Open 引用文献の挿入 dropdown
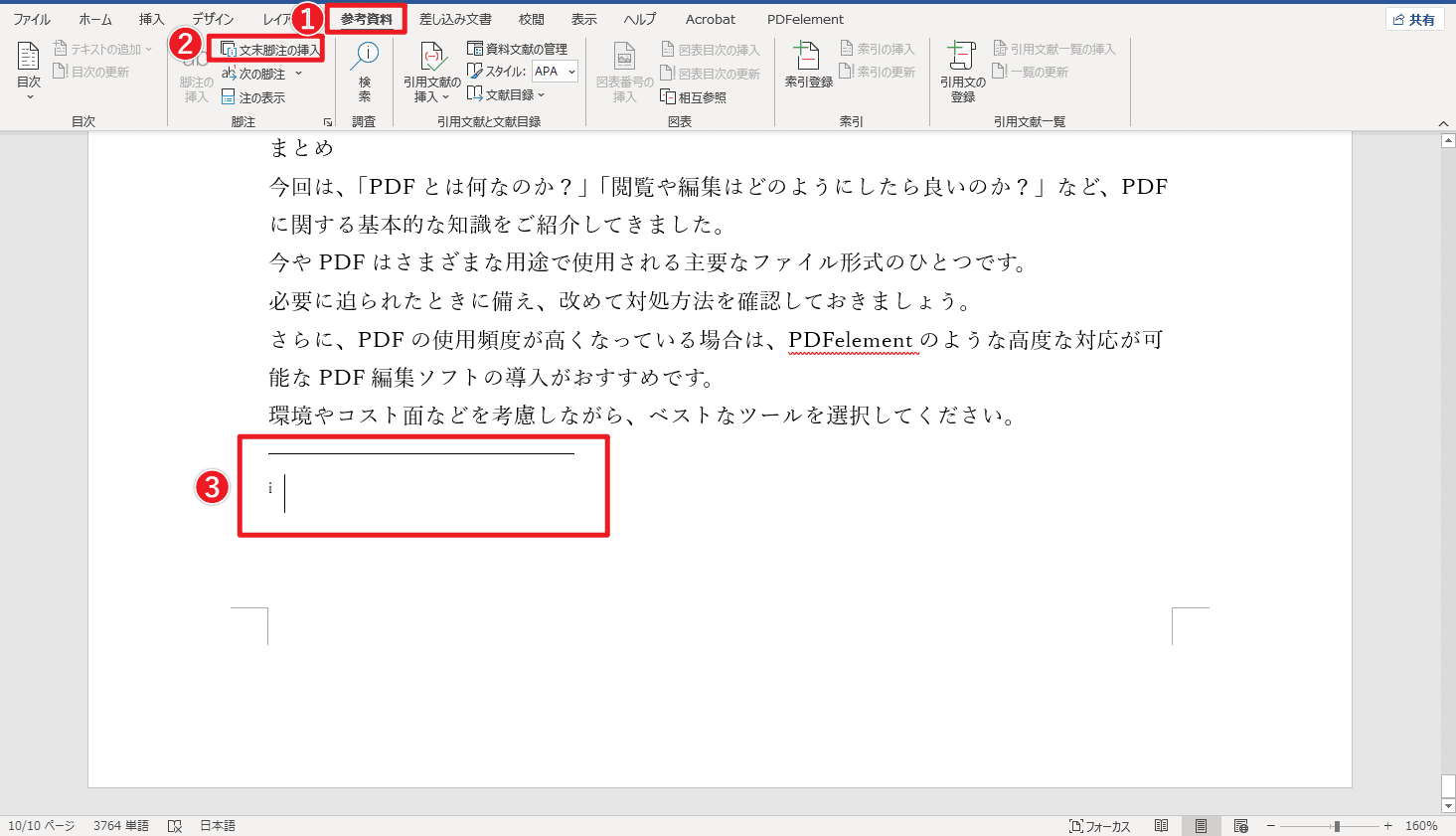This screenshot has width=1456, height=836. (432, 72)
